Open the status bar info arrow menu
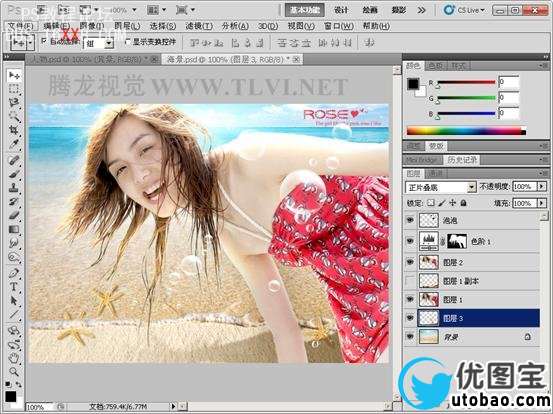Screen dimensions: 553x414 173,406
